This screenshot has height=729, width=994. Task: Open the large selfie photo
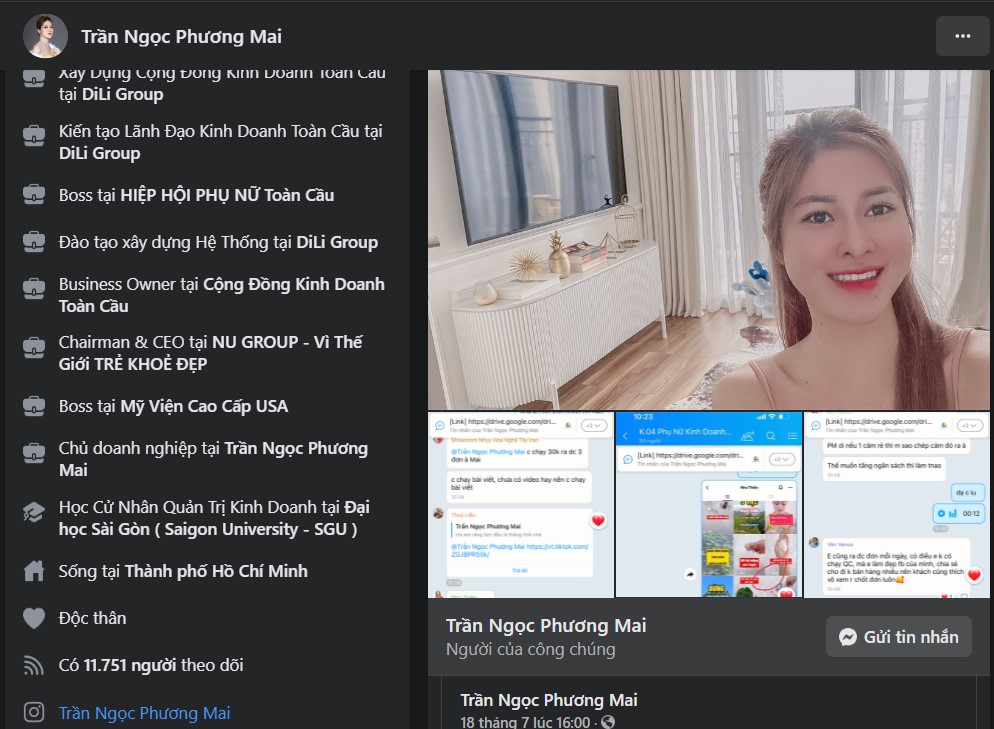click(708, 240)
